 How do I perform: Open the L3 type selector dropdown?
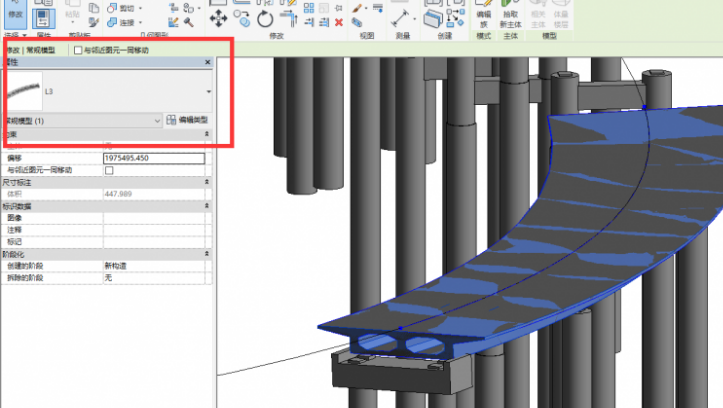[x=208, y=91]
